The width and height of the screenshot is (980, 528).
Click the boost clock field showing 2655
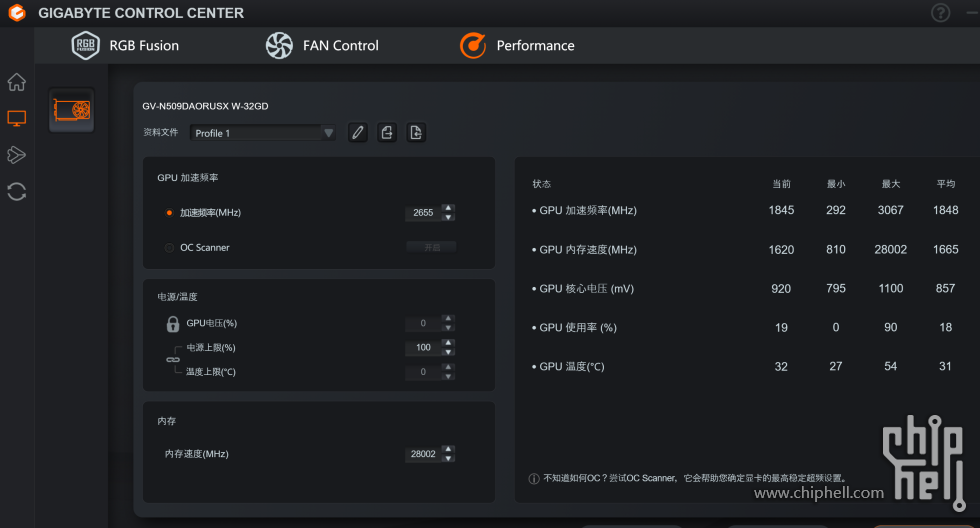423,212
